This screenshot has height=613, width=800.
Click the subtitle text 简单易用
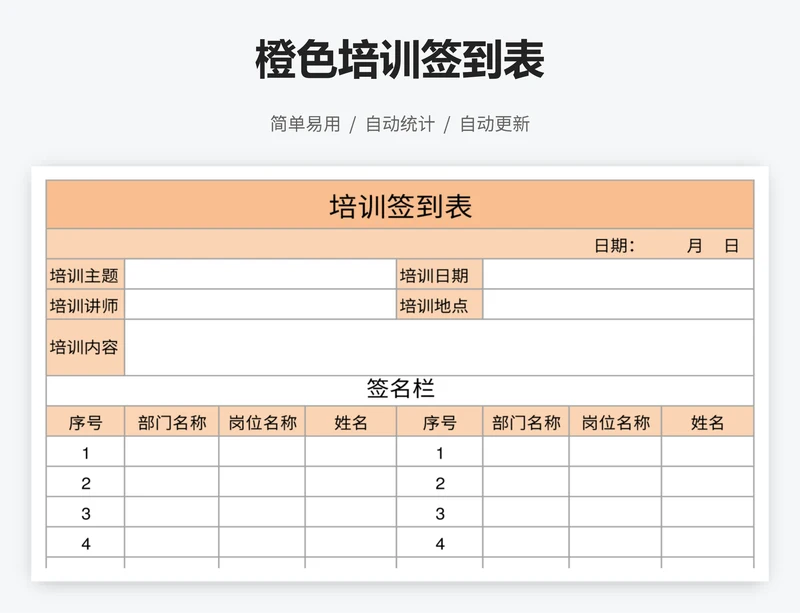(x=305, y=124)
